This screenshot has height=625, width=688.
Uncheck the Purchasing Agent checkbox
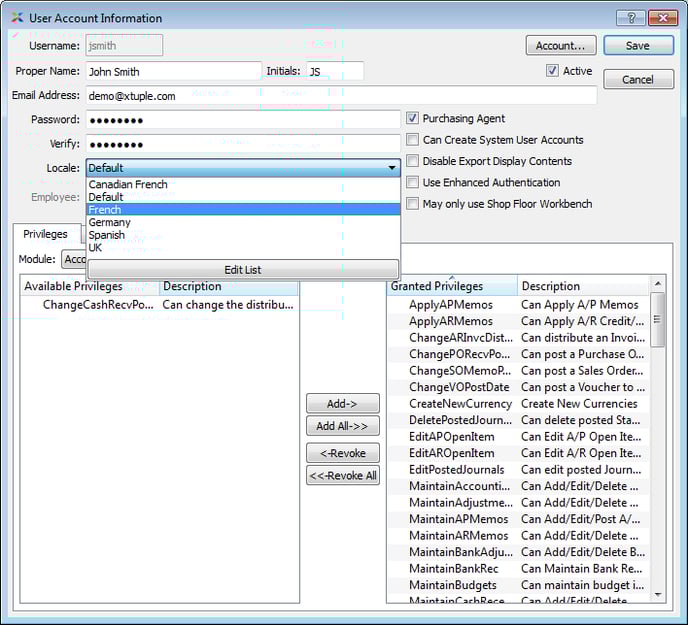(412, 118)
